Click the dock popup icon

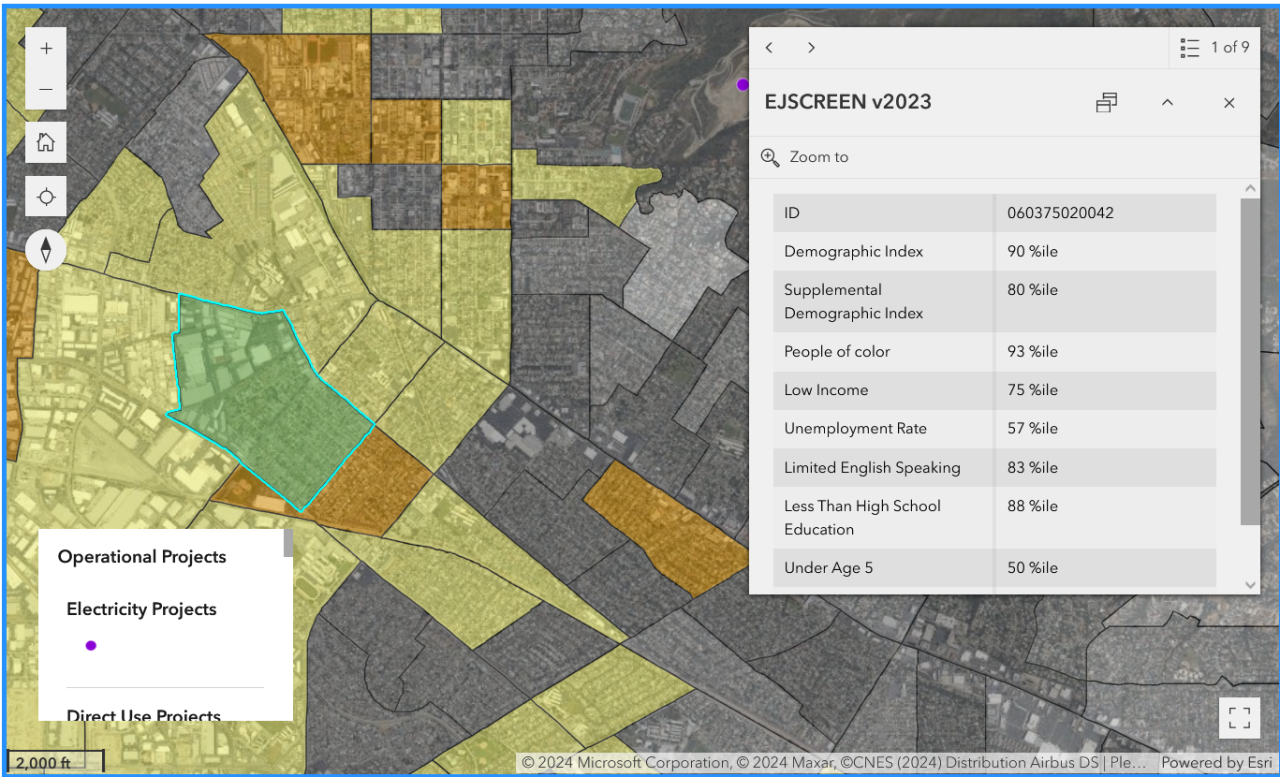[1106, 102]
